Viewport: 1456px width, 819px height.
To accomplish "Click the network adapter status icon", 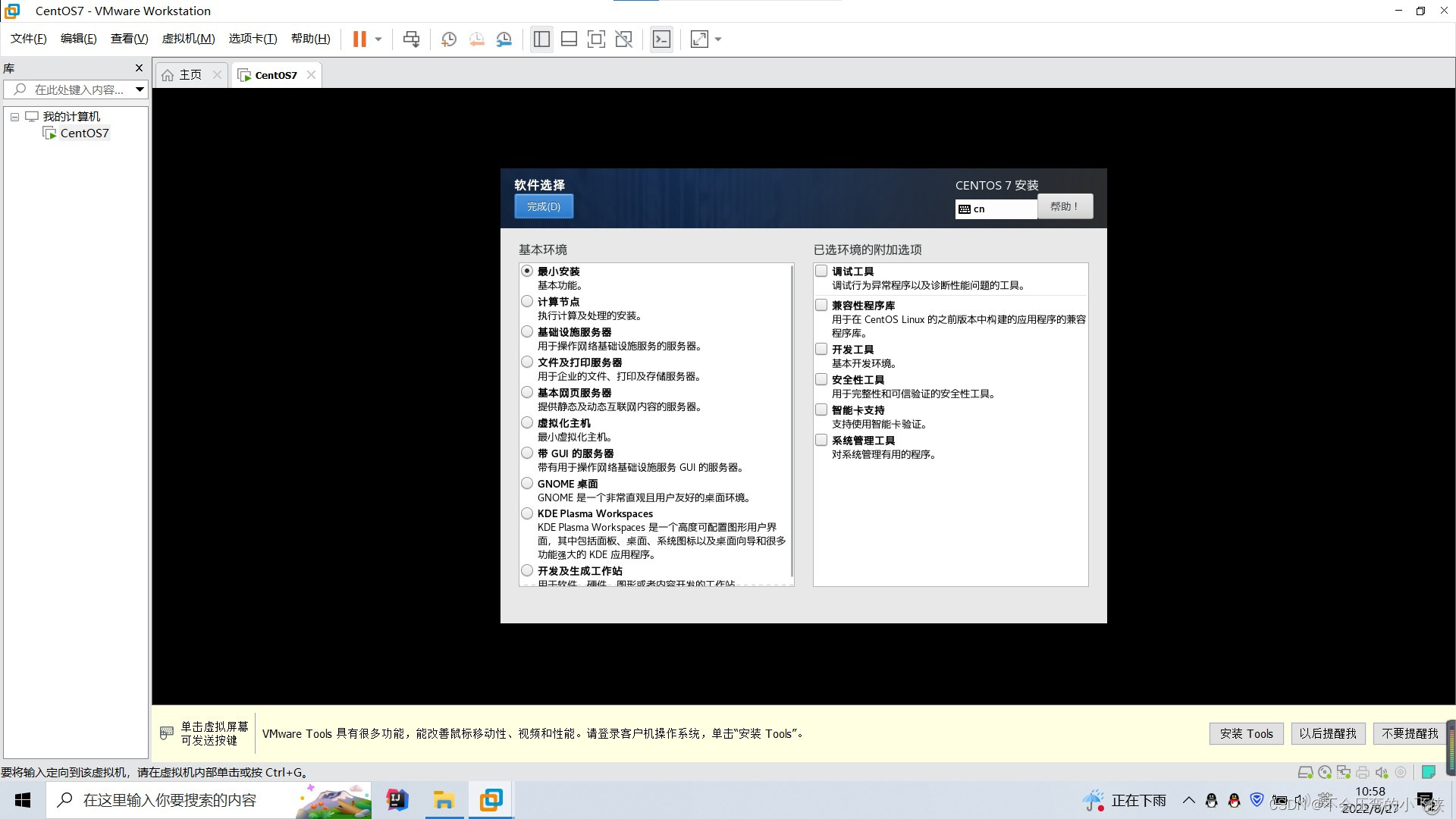I will pos(1344,773).
